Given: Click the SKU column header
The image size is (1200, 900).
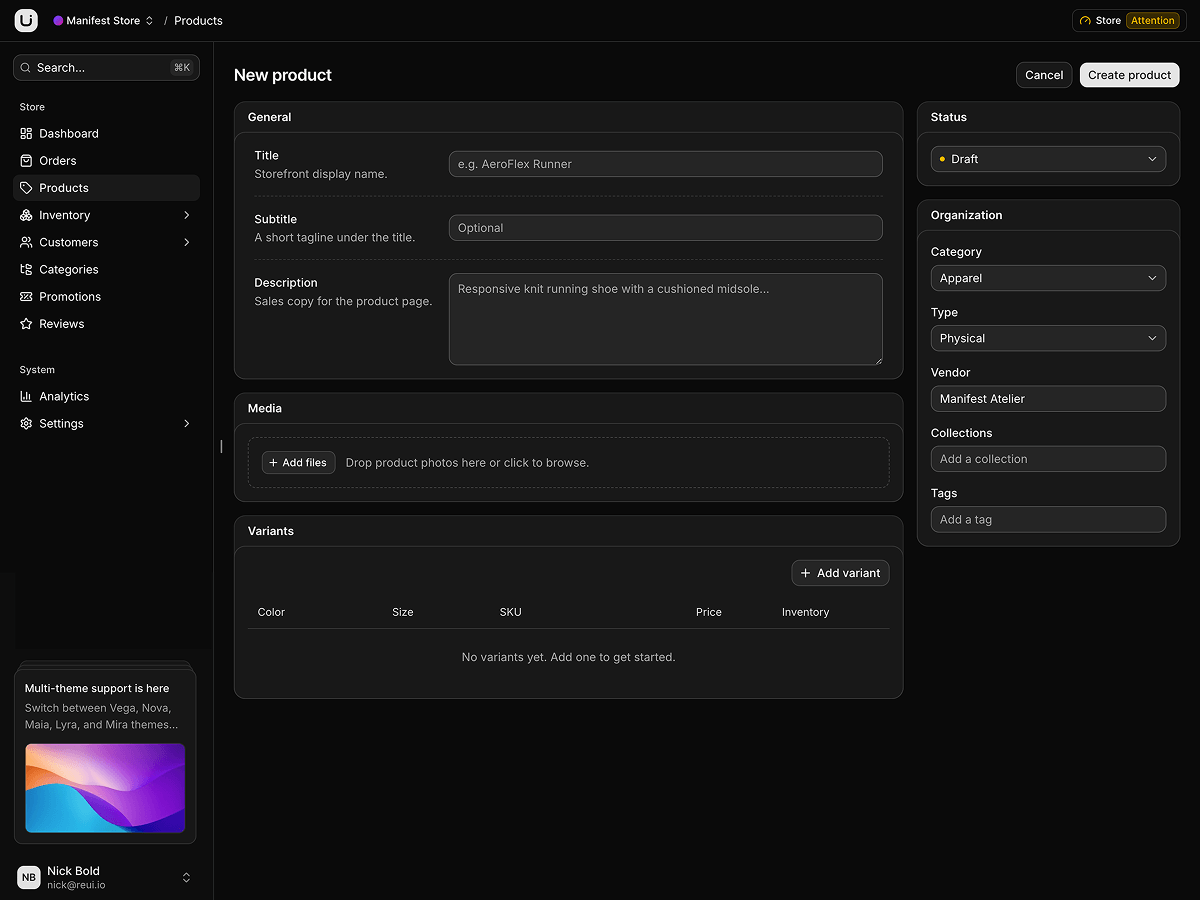Looking at the screenshot, I should (x=510, y=612).
